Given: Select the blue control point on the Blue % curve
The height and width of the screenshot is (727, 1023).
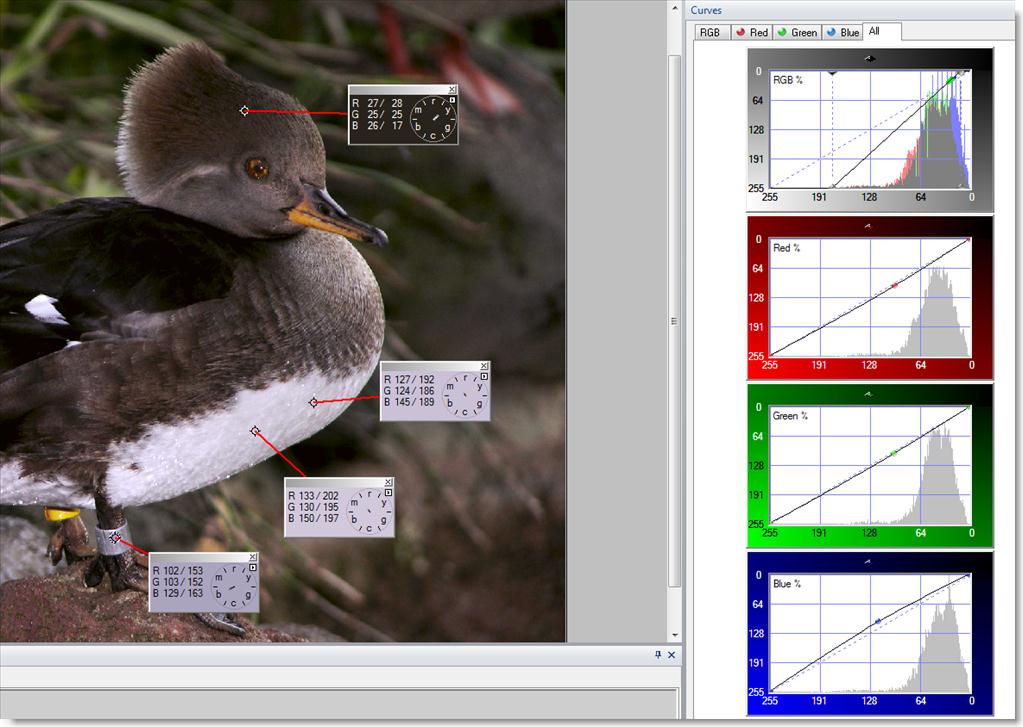Looking at the screenshot, I should pos(878,621).
